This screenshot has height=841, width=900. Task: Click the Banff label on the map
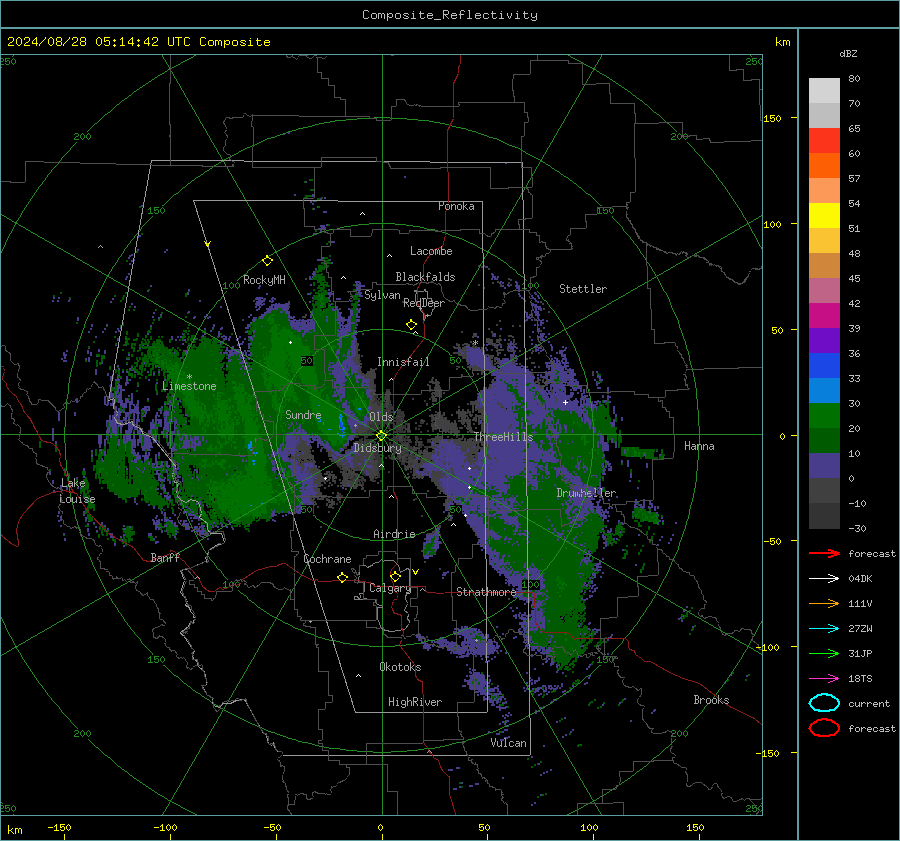pos(165,557)
